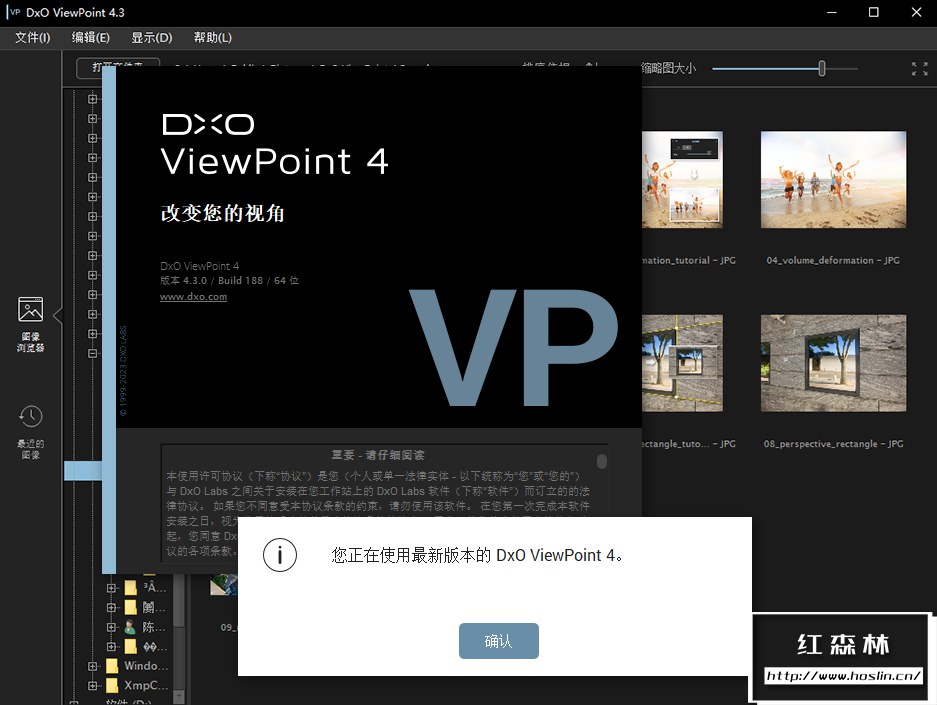Select the 04_volume_deformation JPG thumbnail
Image resolution: width=937 pixels, height=705 pixels.
(833, 180)
